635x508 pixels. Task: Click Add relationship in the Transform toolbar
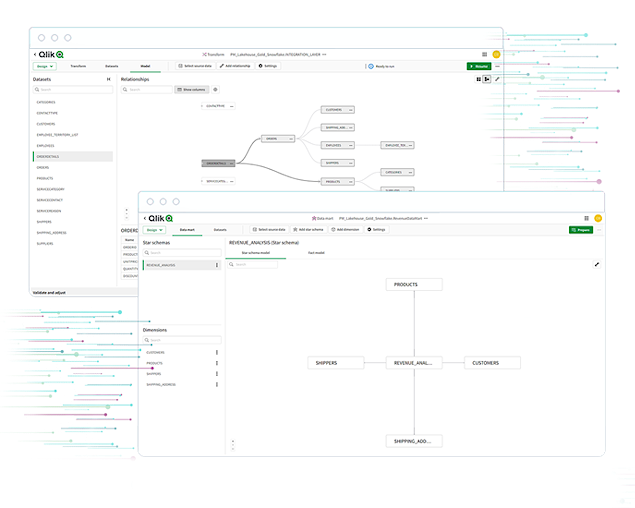click(x=234, y=65)
